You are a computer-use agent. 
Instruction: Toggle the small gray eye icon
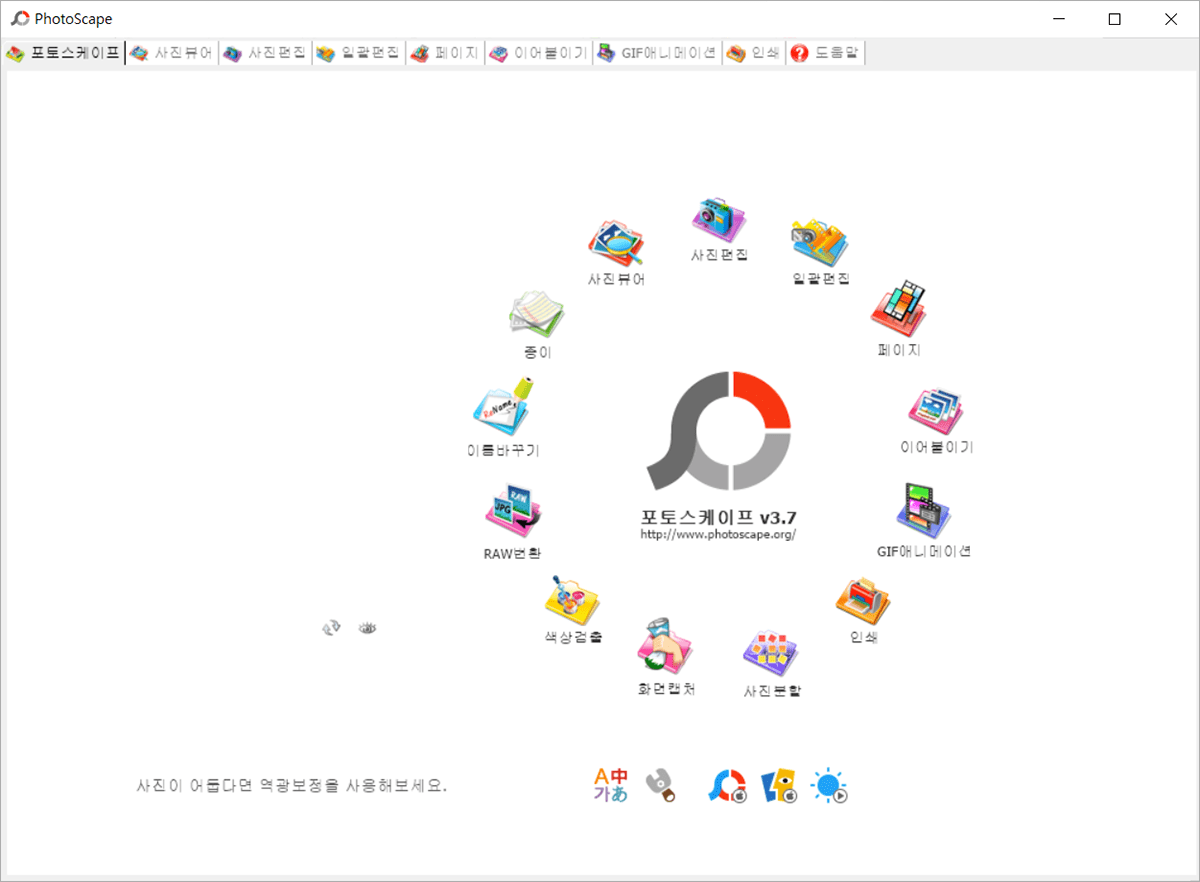pyautogui.click(x=368, y=627)
